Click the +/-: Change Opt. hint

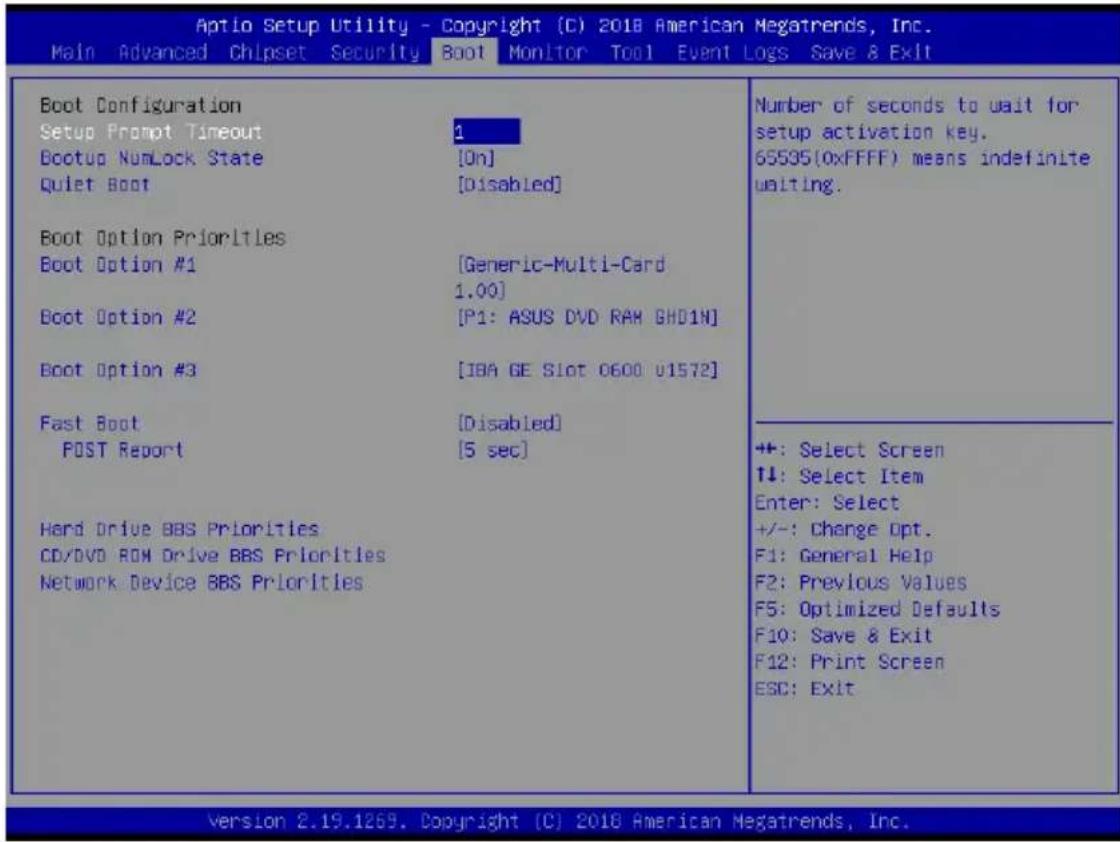point(844,529)
